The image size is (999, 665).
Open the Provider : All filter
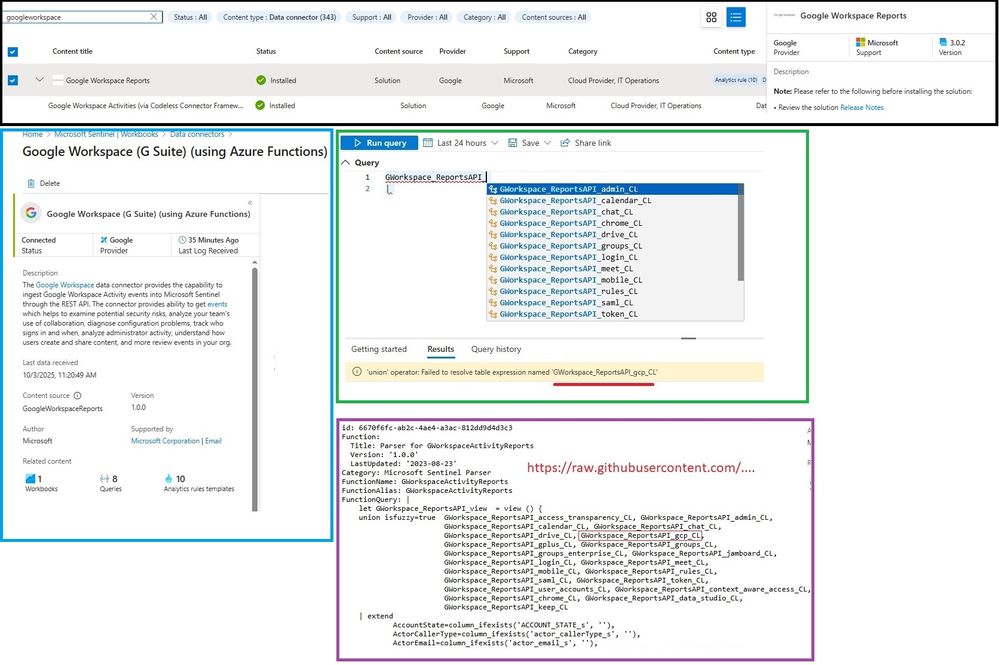tap(427, 17)
